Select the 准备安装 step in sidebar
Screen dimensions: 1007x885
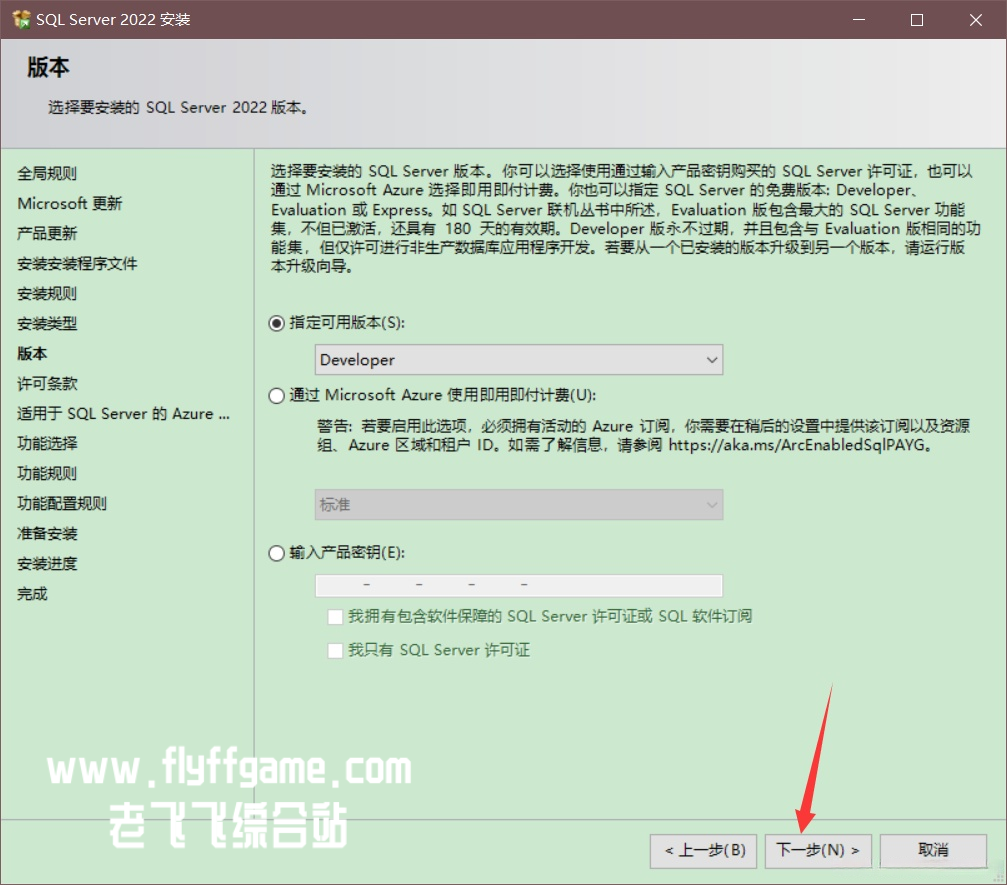click(47, 534)
